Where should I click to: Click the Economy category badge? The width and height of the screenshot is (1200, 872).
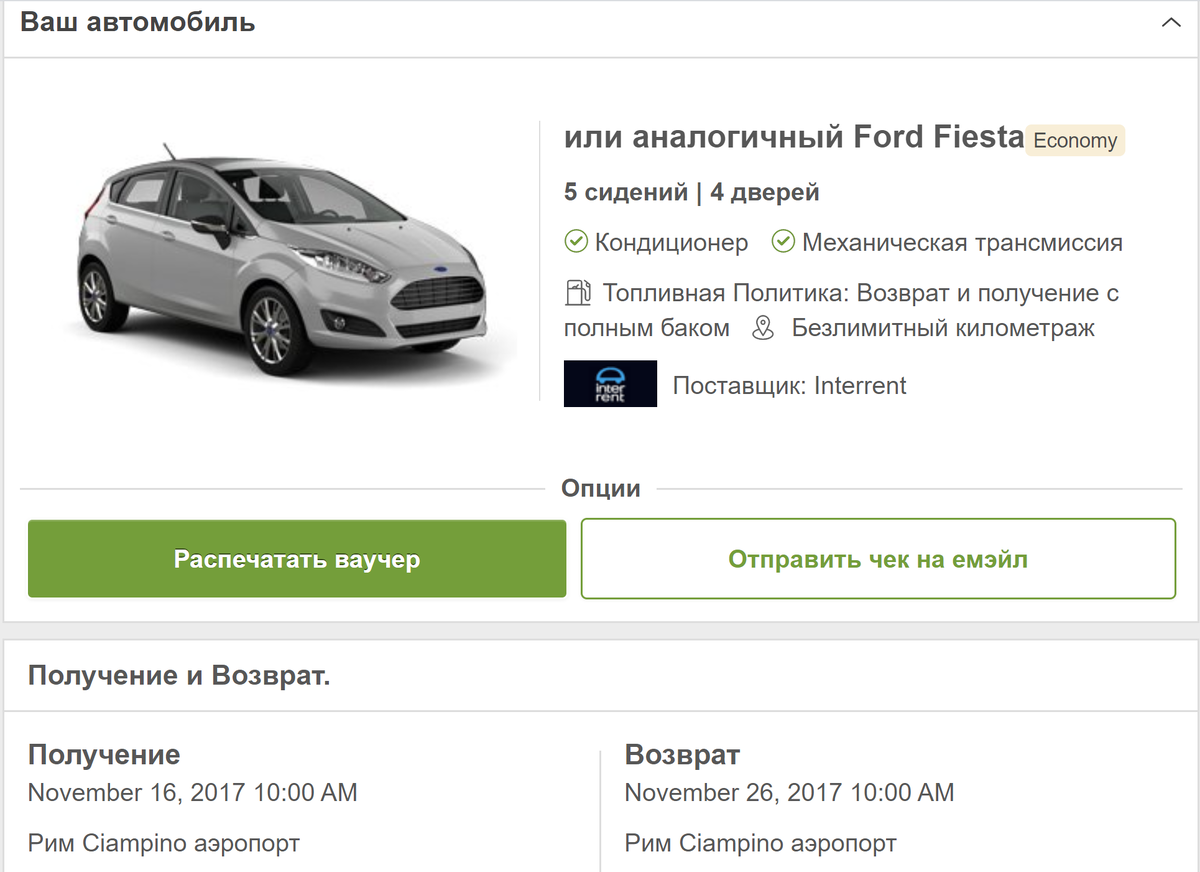[x=1075, y=141]
